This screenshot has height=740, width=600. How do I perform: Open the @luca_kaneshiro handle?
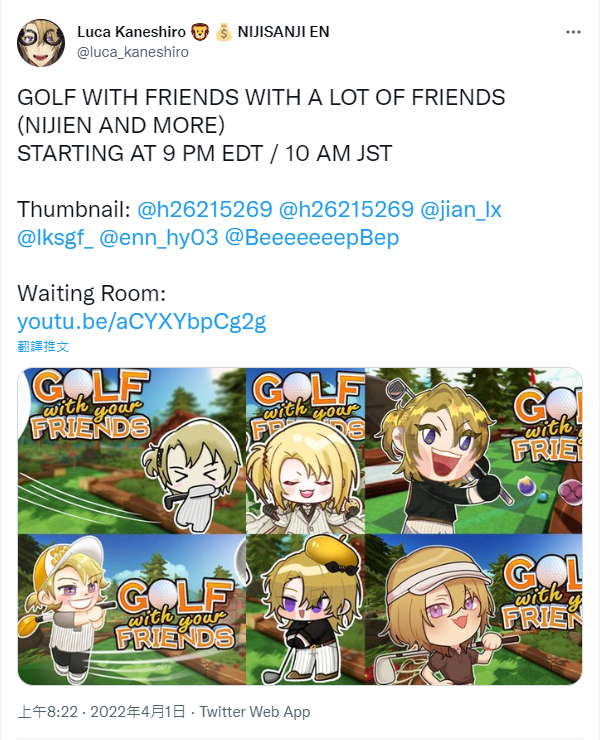(133, 52)
